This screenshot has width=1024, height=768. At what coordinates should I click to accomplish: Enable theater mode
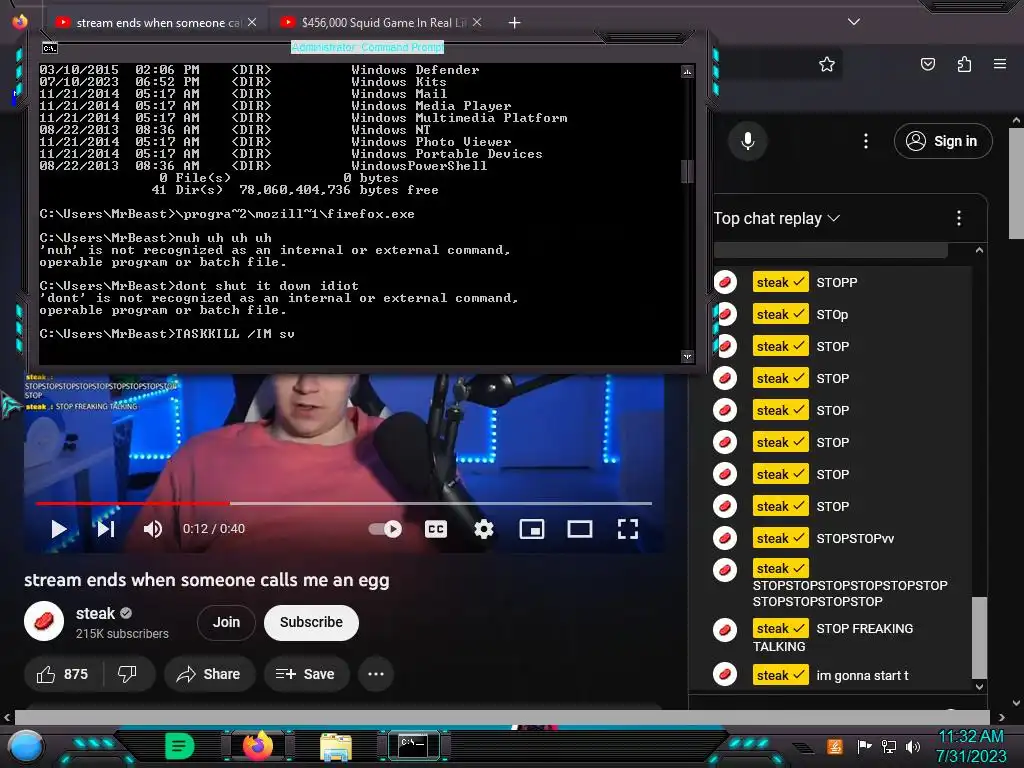click(x=579, y=529)
